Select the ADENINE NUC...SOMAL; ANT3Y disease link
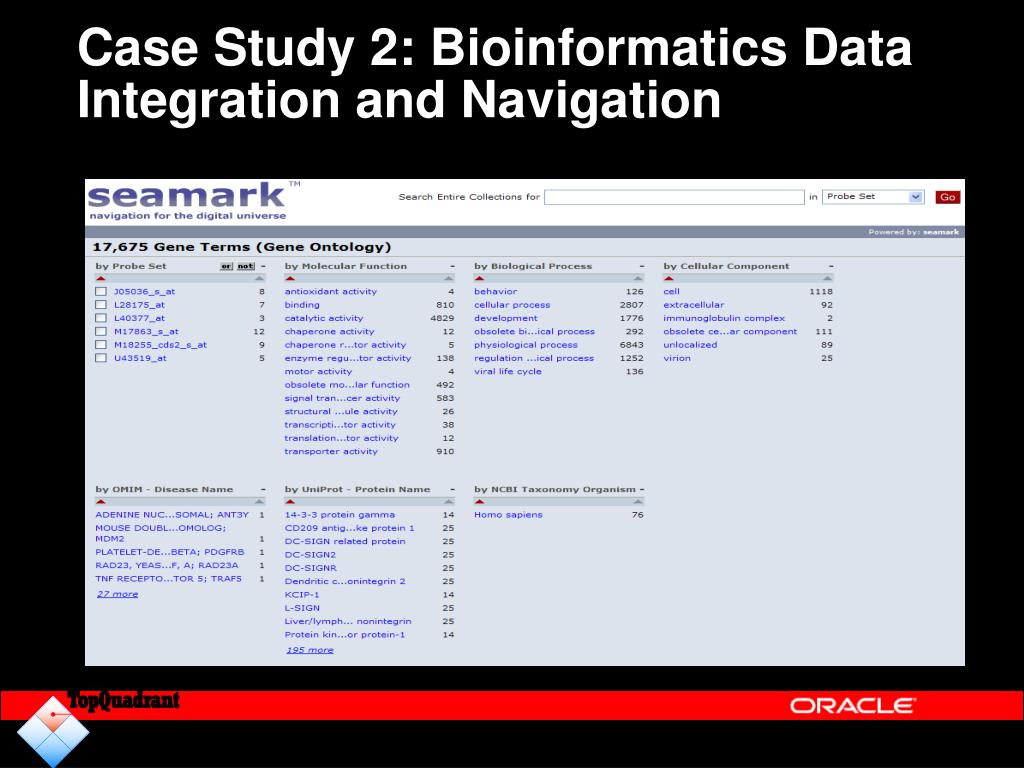 [172, 515]
